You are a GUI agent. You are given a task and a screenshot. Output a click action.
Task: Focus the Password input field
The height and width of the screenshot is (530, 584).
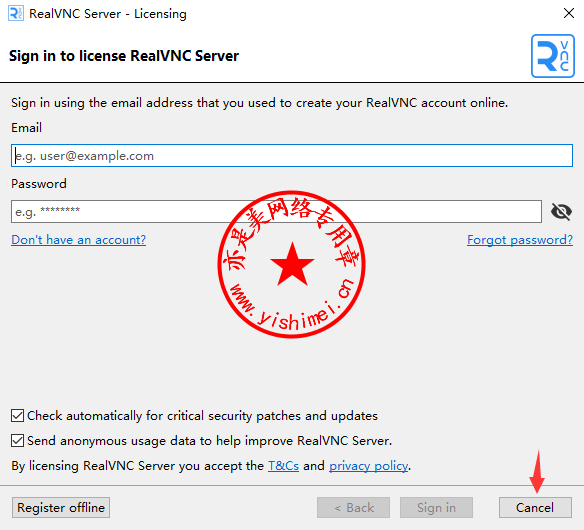tap(276, 212)
